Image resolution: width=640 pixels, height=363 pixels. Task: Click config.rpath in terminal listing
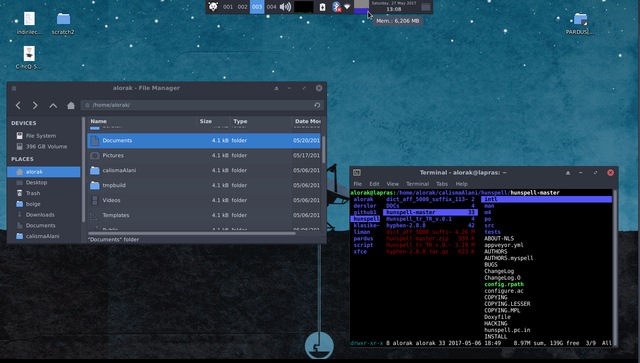[x=504, y=284]
